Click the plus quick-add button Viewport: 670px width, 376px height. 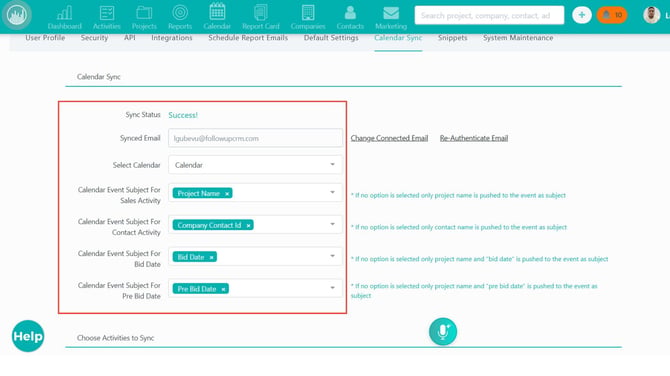point(582,15)
